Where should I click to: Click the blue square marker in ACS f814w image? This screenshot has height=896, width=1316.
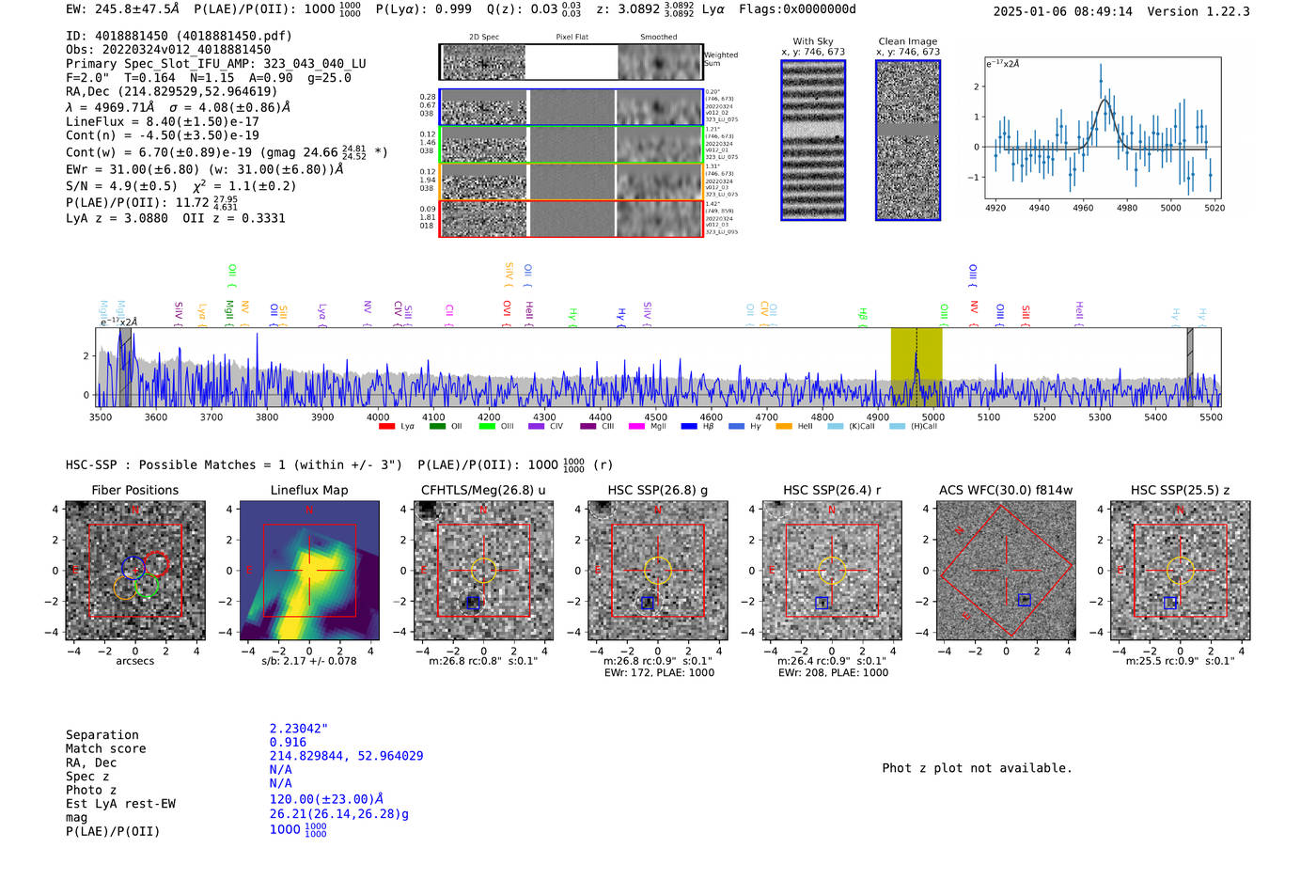pos(1025,600)
